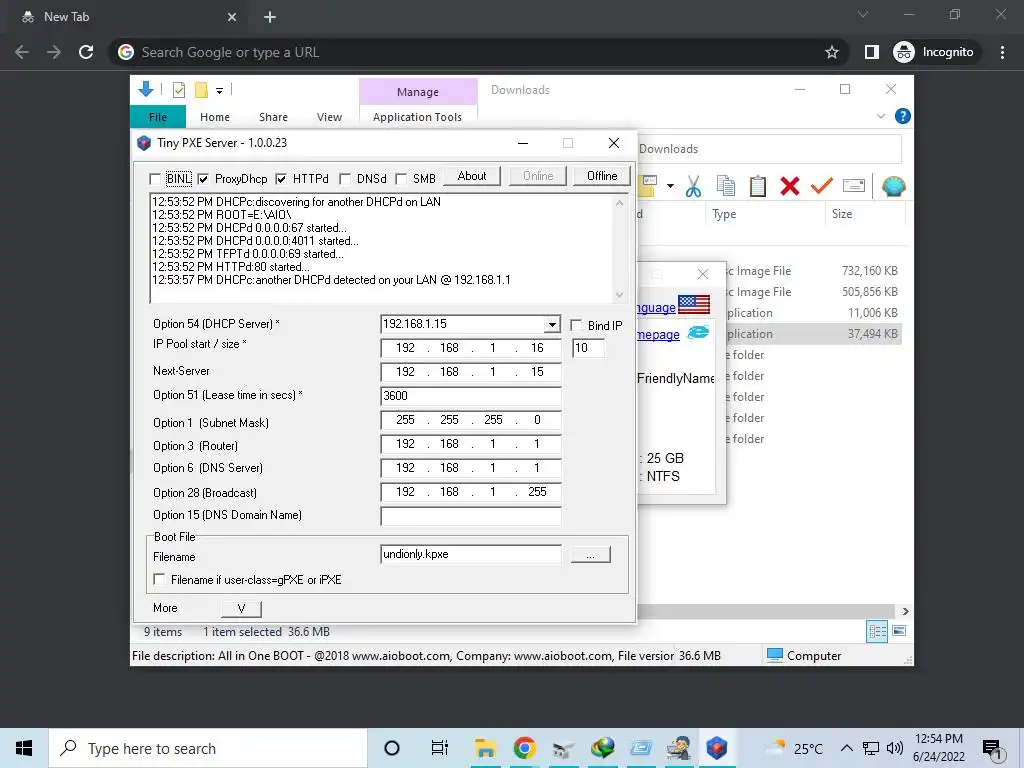This screenshot has height=768, width=1024.
Task: Open the Application Tools tab
Action: pos(417,117)
